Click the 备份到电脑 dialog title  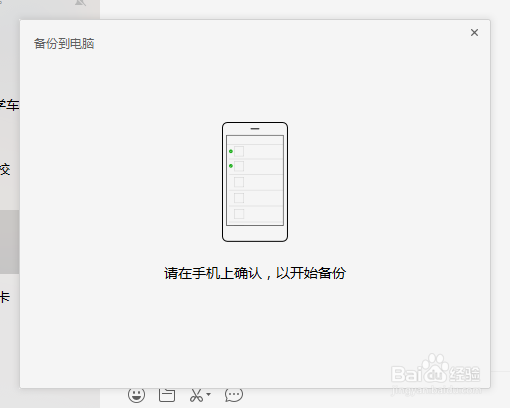point(64,44)
